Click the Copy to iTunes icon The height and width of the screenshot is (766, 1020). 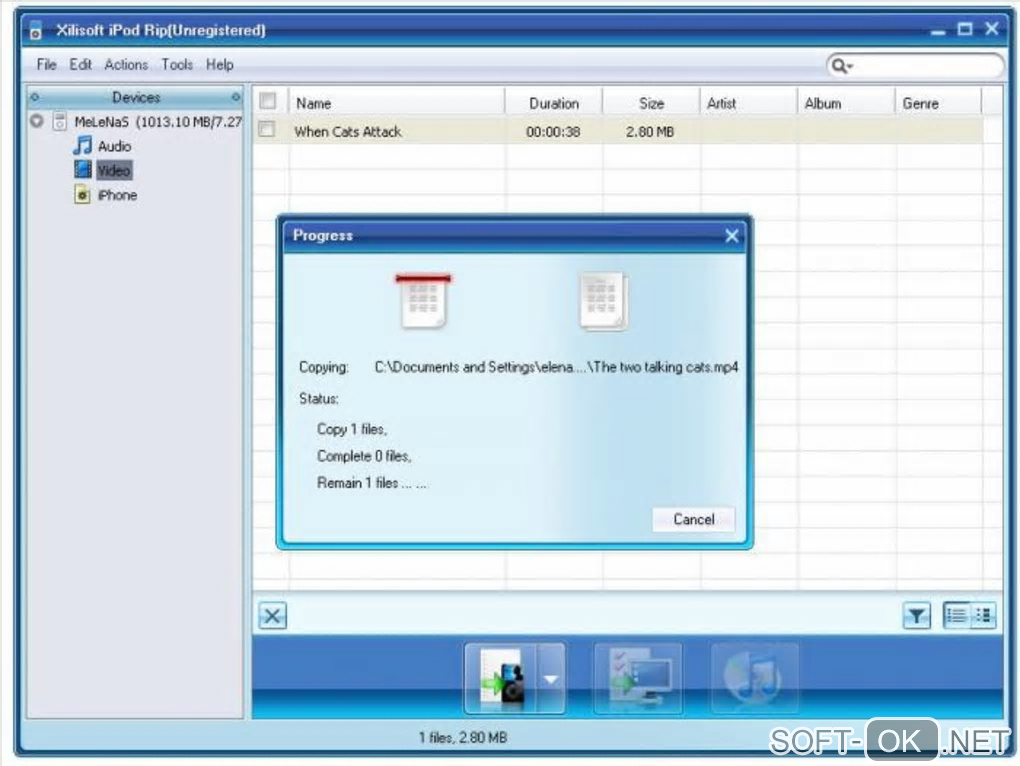click(755, 679)
